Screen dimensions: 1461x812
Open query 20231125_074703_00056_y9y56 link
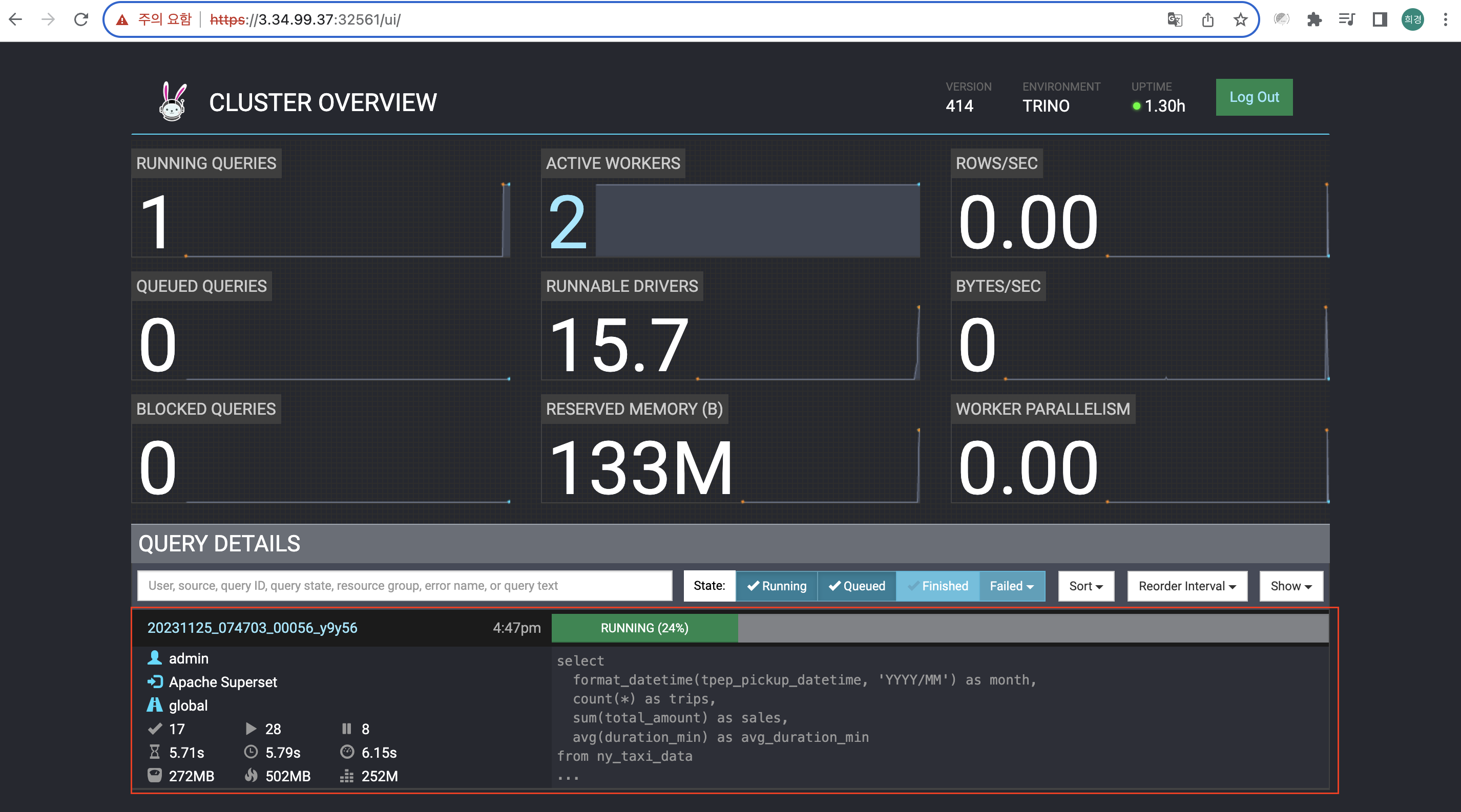pos(252,628)
